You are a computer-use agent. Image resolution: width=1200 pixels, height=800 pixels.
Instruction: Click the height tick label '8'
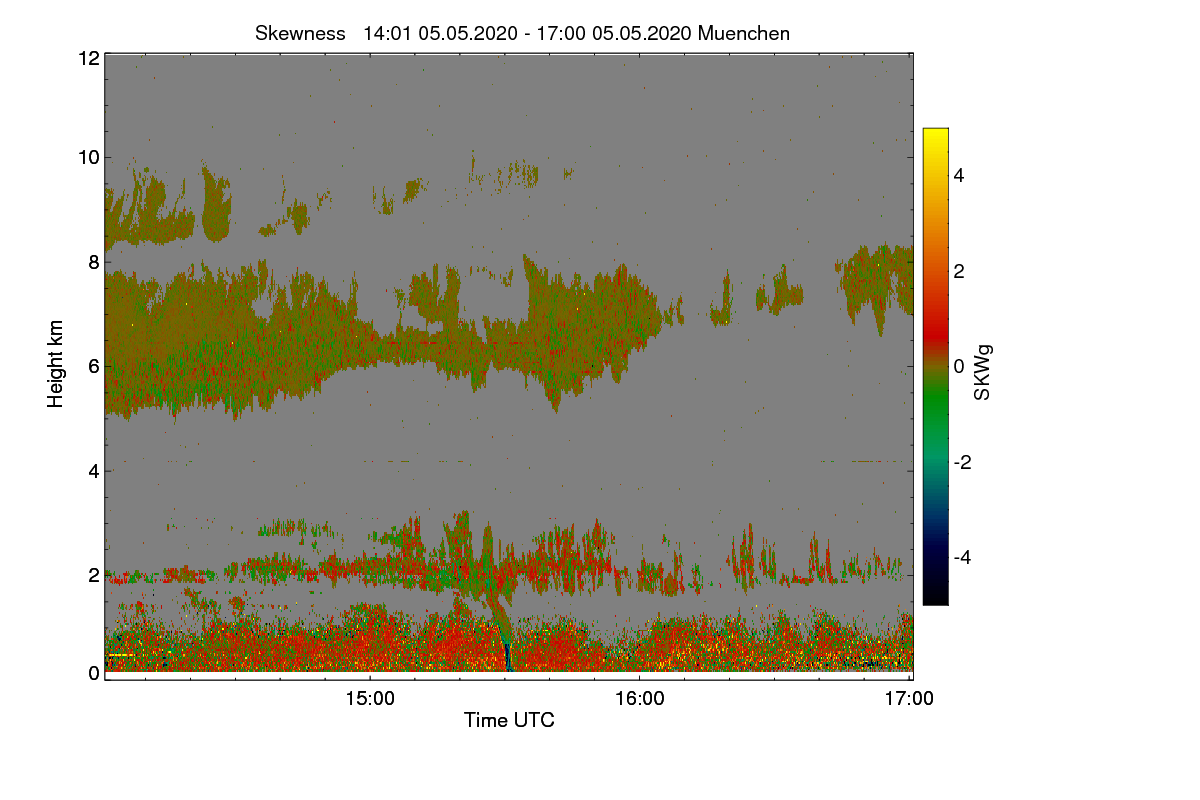click(x=94, y=262)
